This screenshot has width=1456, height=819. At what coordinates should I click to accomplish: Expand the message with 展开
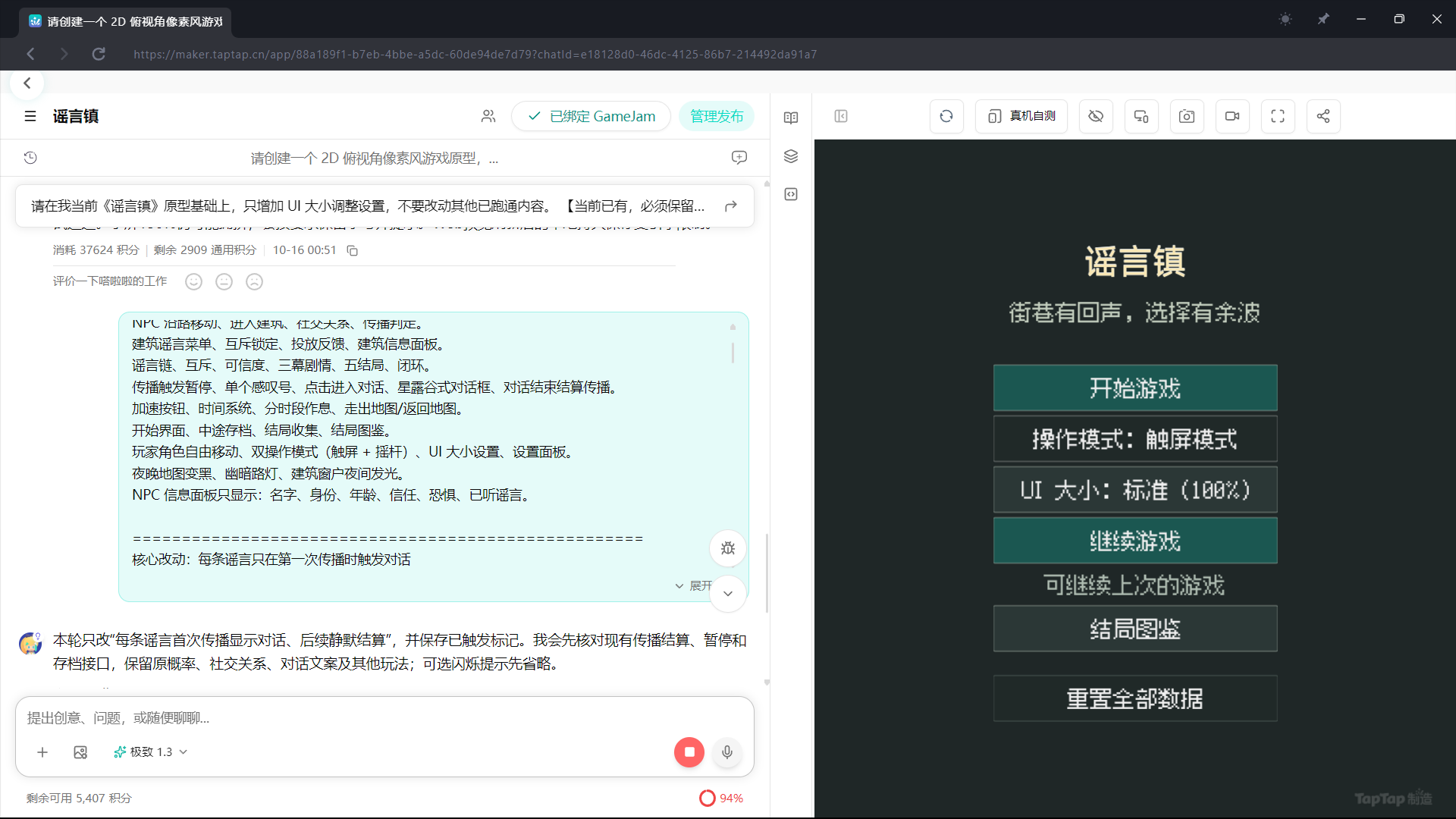click(x=693, y=586)
